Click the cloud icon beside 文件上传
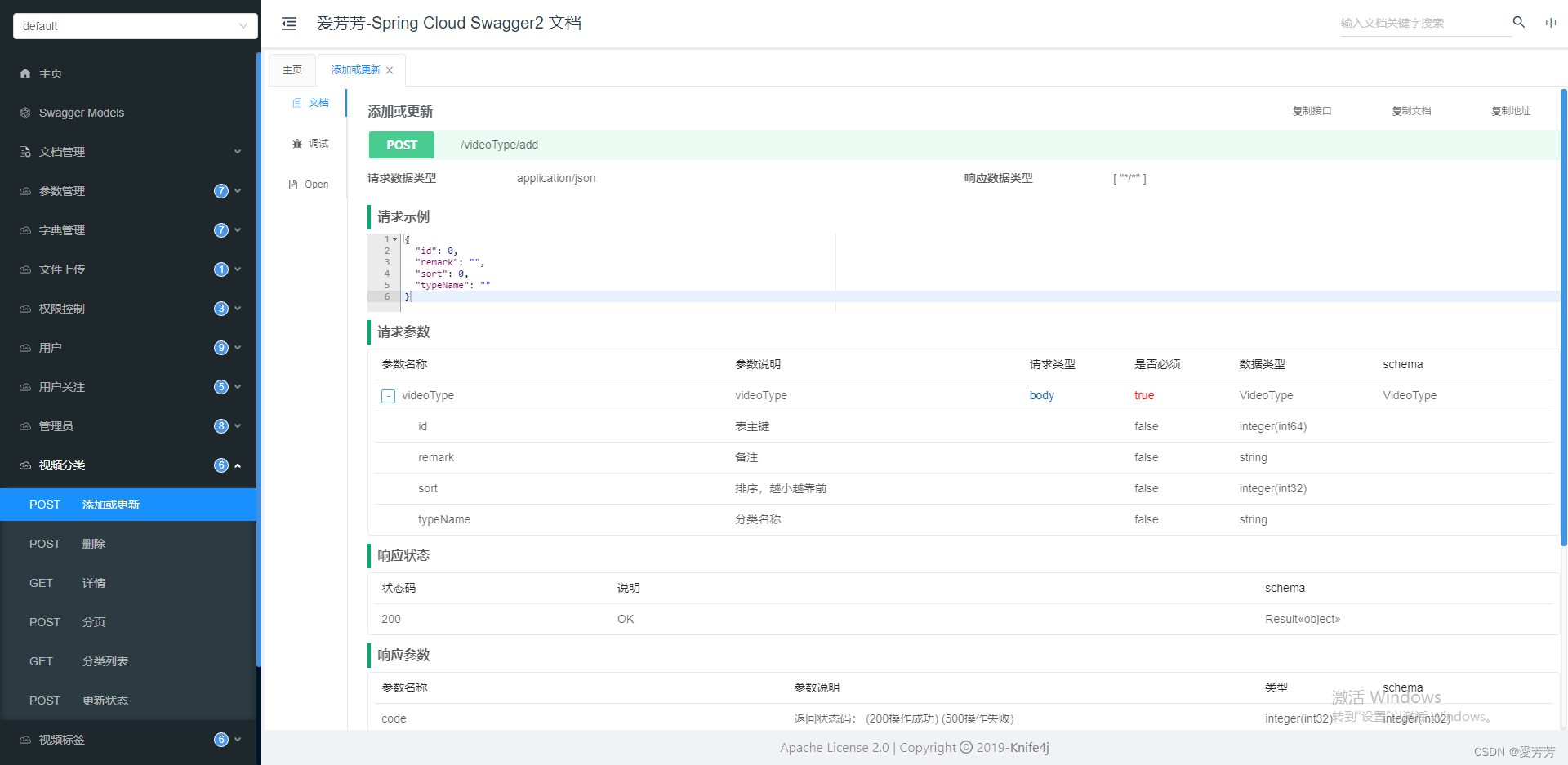The image size is (1568, 765). [25, 269]
